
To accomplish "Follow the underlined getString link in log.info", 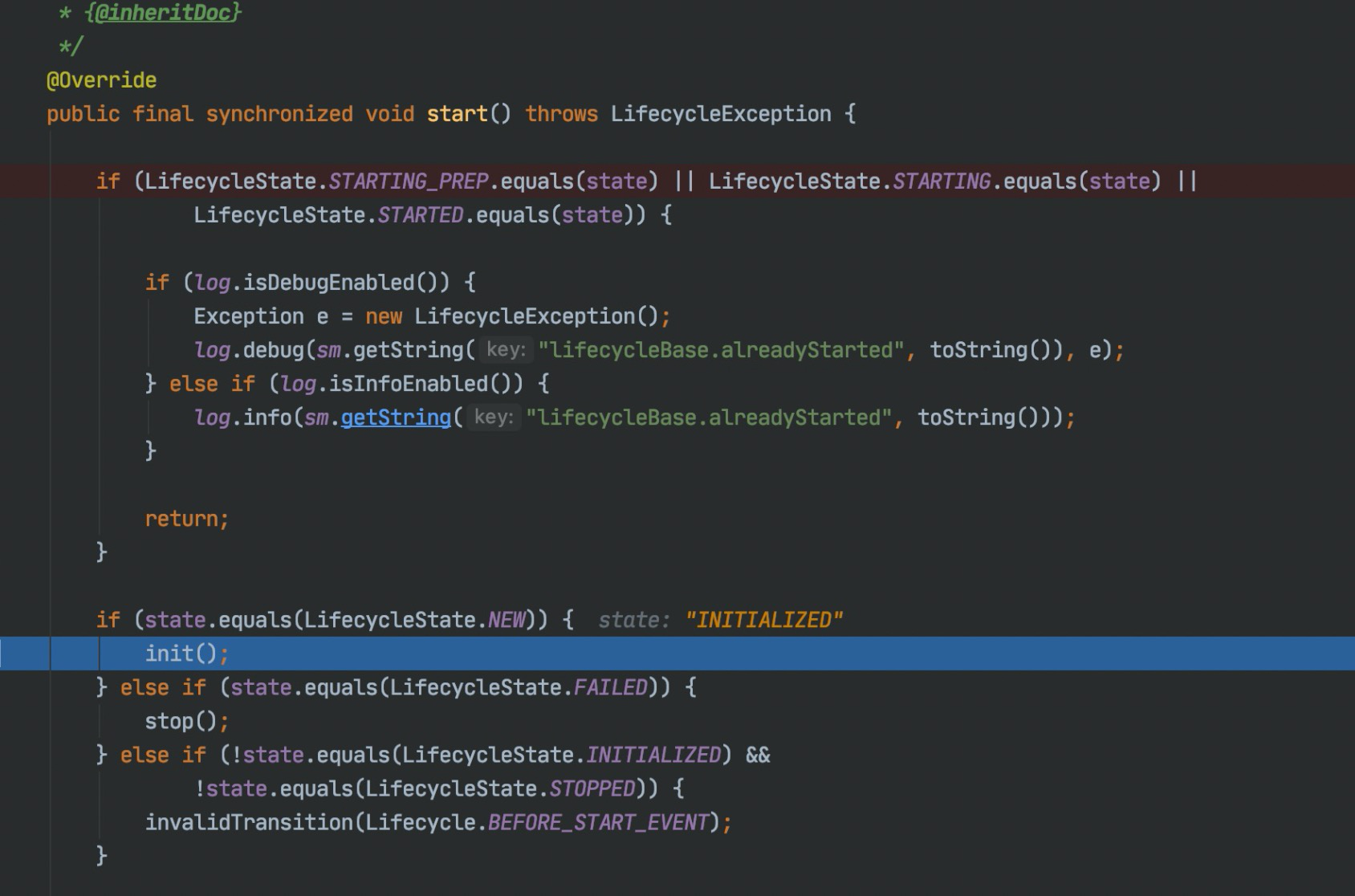I will [396, 417].
